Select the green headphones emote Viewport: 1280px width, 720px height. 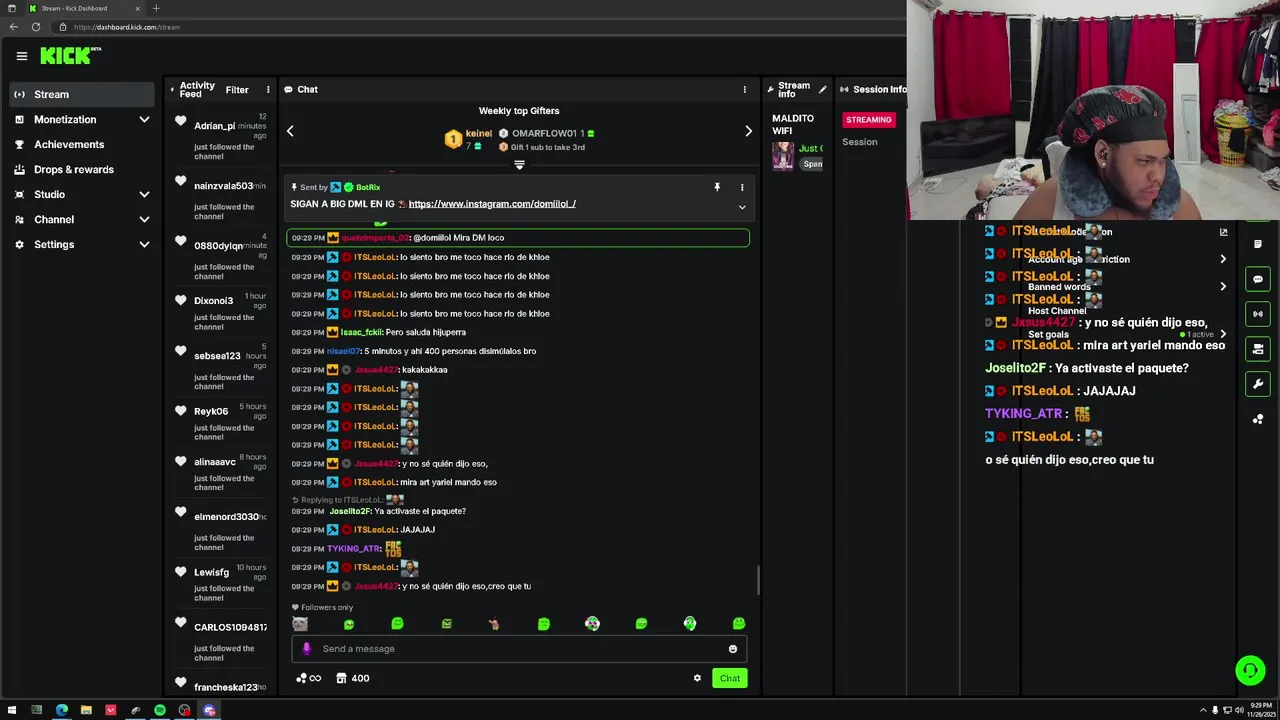pyautogui.click(x=690, y=624)
